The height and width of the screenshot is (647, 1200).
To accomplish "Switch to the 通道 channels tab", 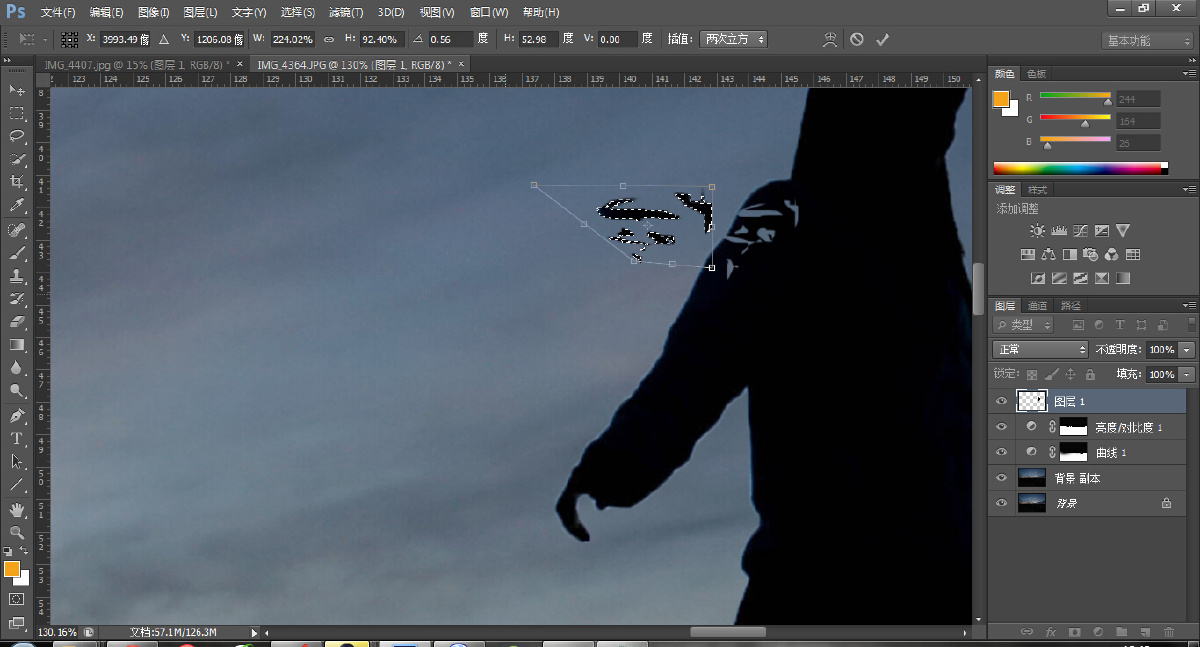I will pos(1038,306).
